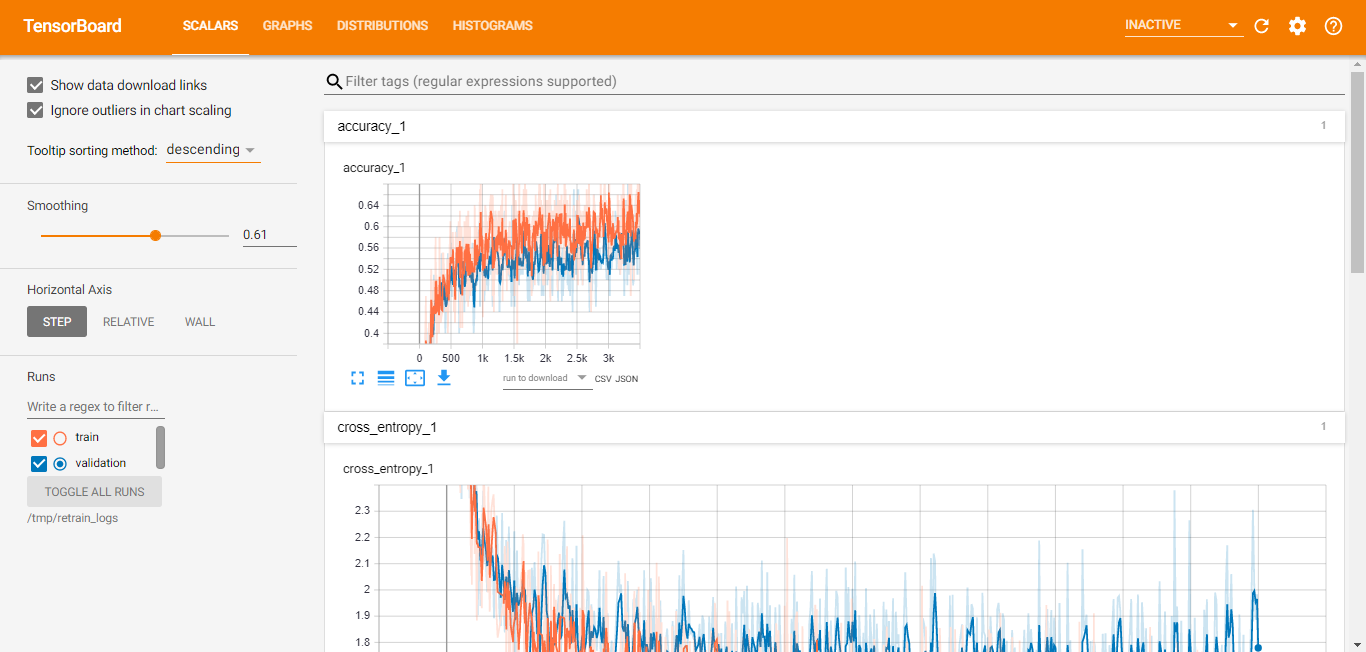Select WALL horizontal axis
The image size is (1366, 652).
200,322
